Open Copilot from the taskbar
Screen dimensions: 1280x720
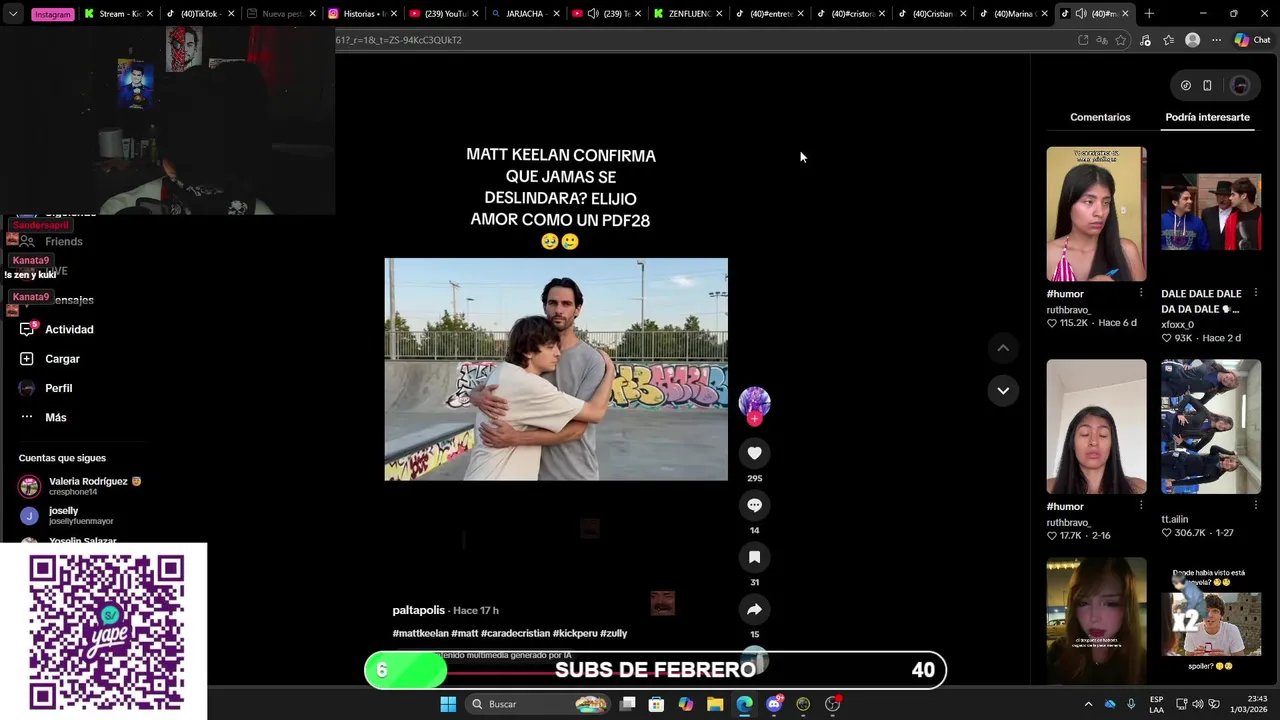pyautogui.click(x=685, y=704)
